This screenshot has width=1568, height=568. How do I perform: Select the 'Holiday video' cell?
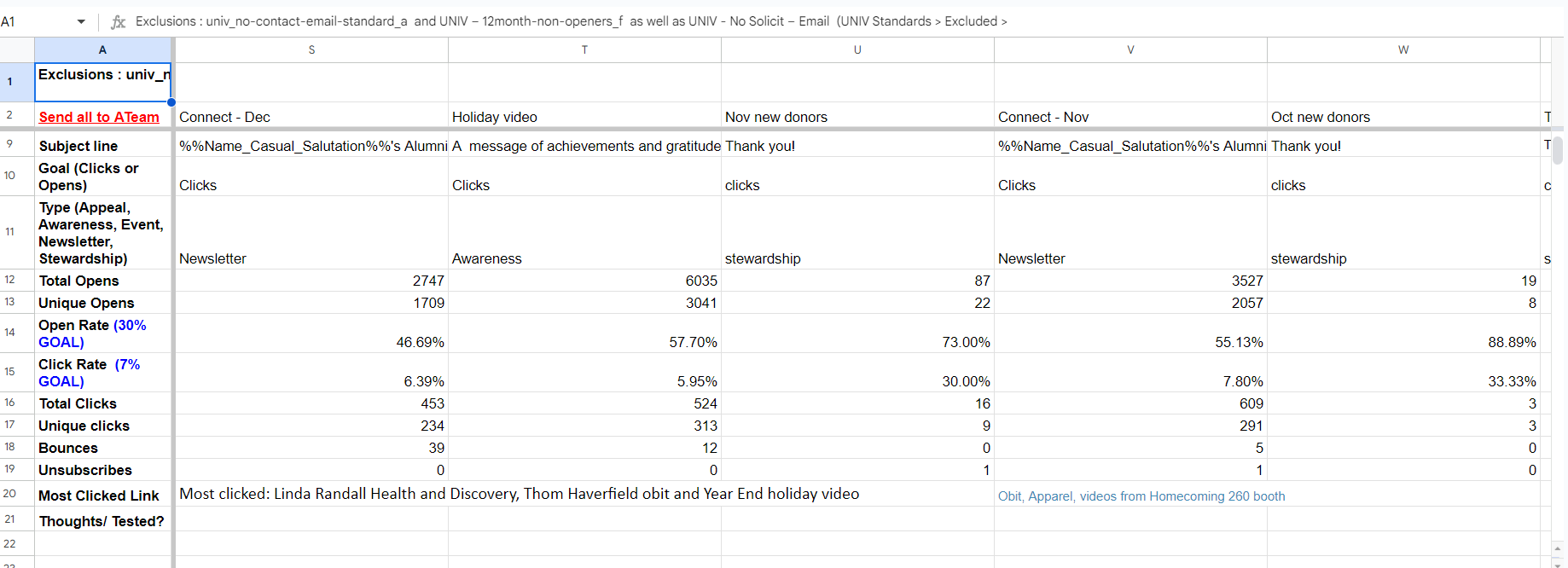[584, 118]
